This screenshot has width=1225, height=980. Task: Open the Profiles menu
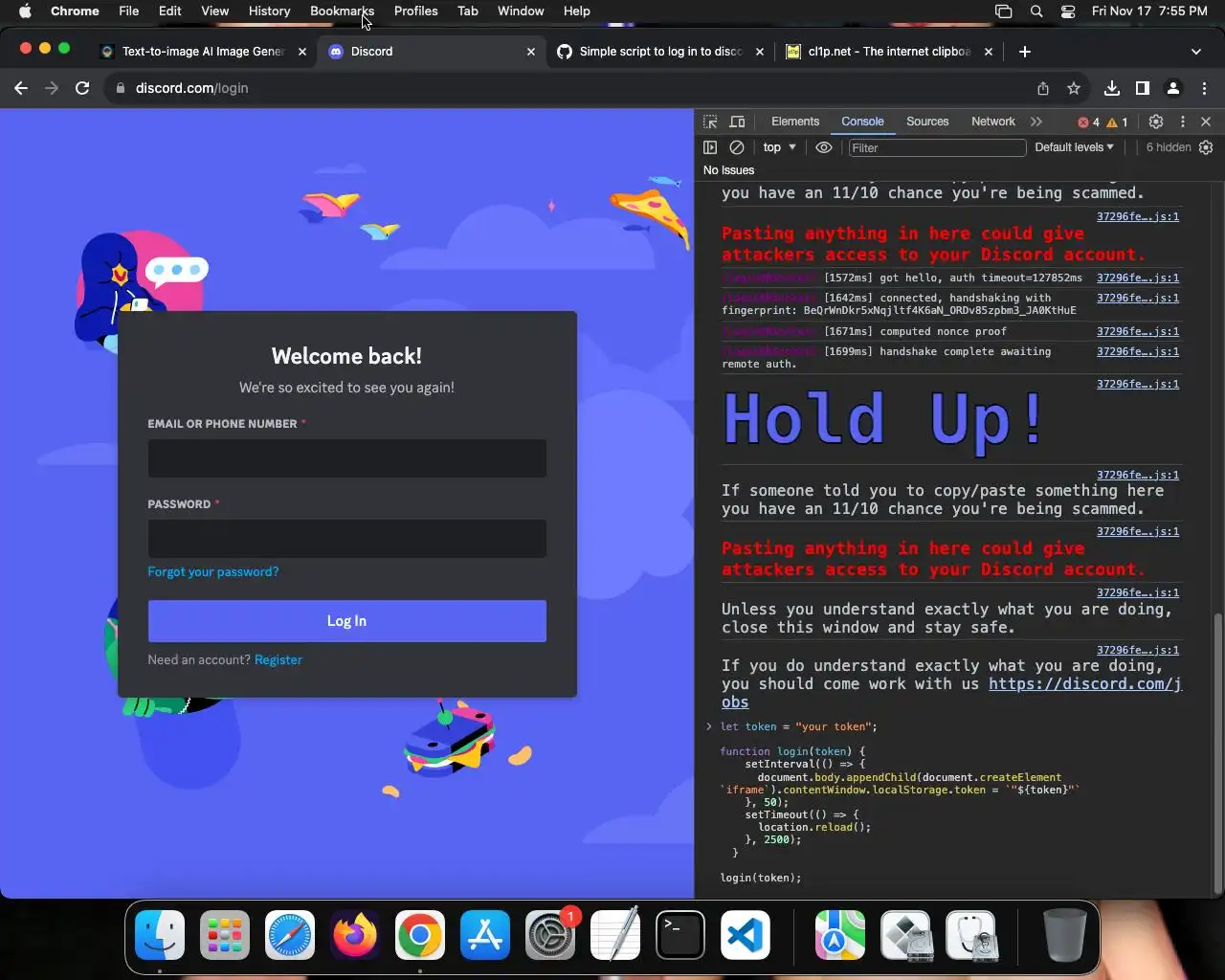pos(415,11)
